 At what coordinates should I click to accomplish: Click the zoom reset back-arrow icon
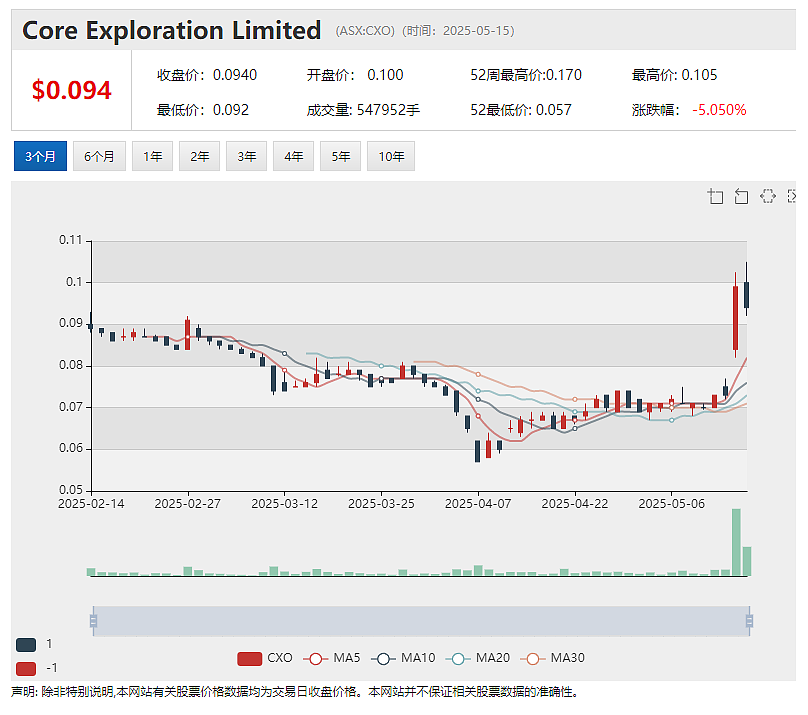coord(741,196)
